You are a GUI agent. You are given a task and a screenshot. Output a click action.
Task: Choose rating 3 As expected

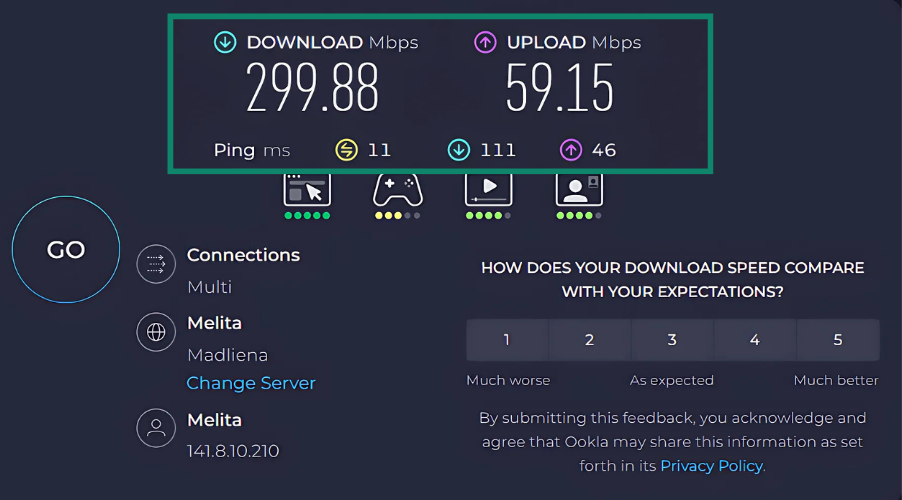[672, 340]
